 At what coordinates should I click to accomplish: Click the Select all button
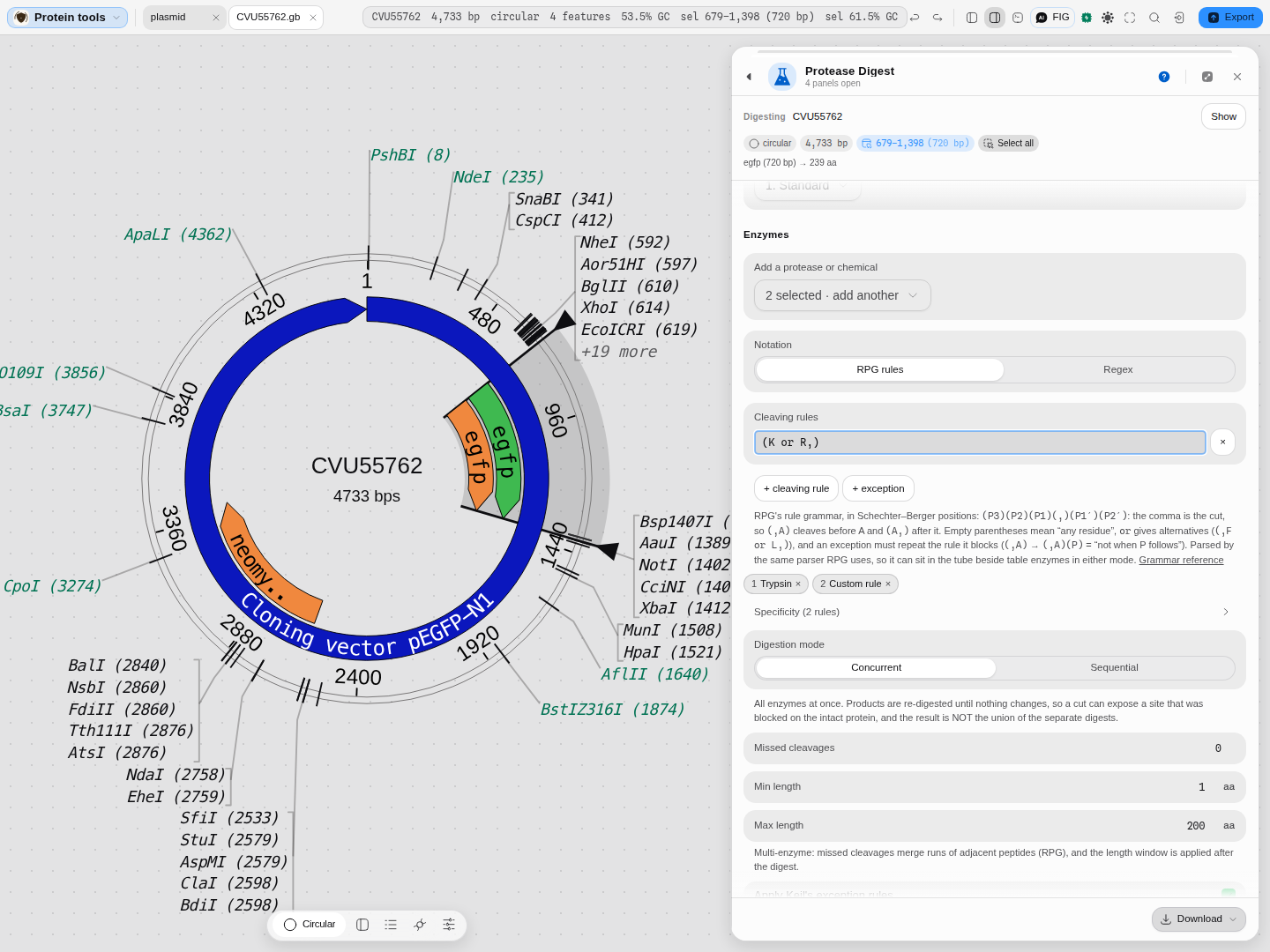1008,143
